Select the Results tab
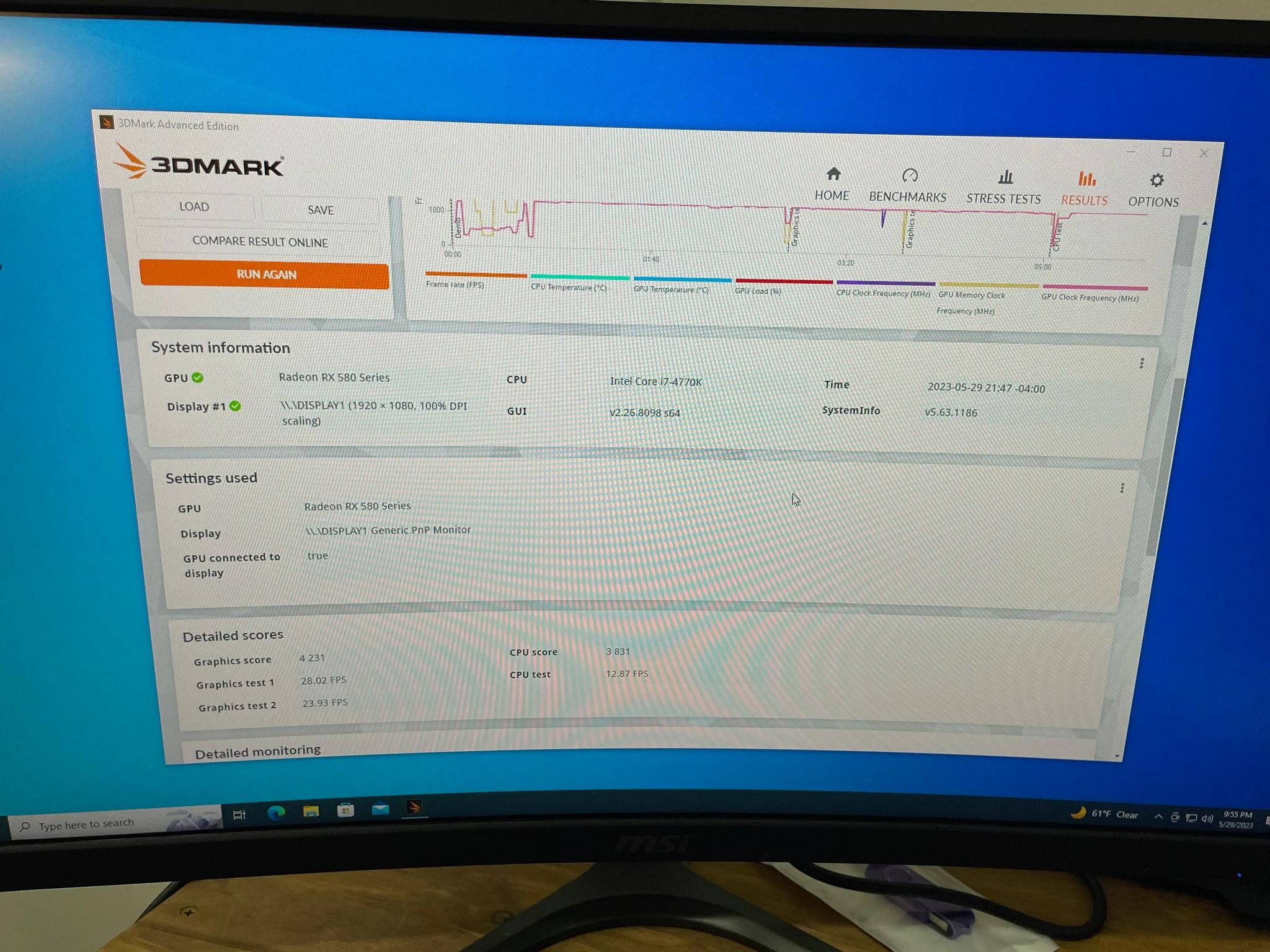This screenshot has width=1270, height=952. point(1084,189)
